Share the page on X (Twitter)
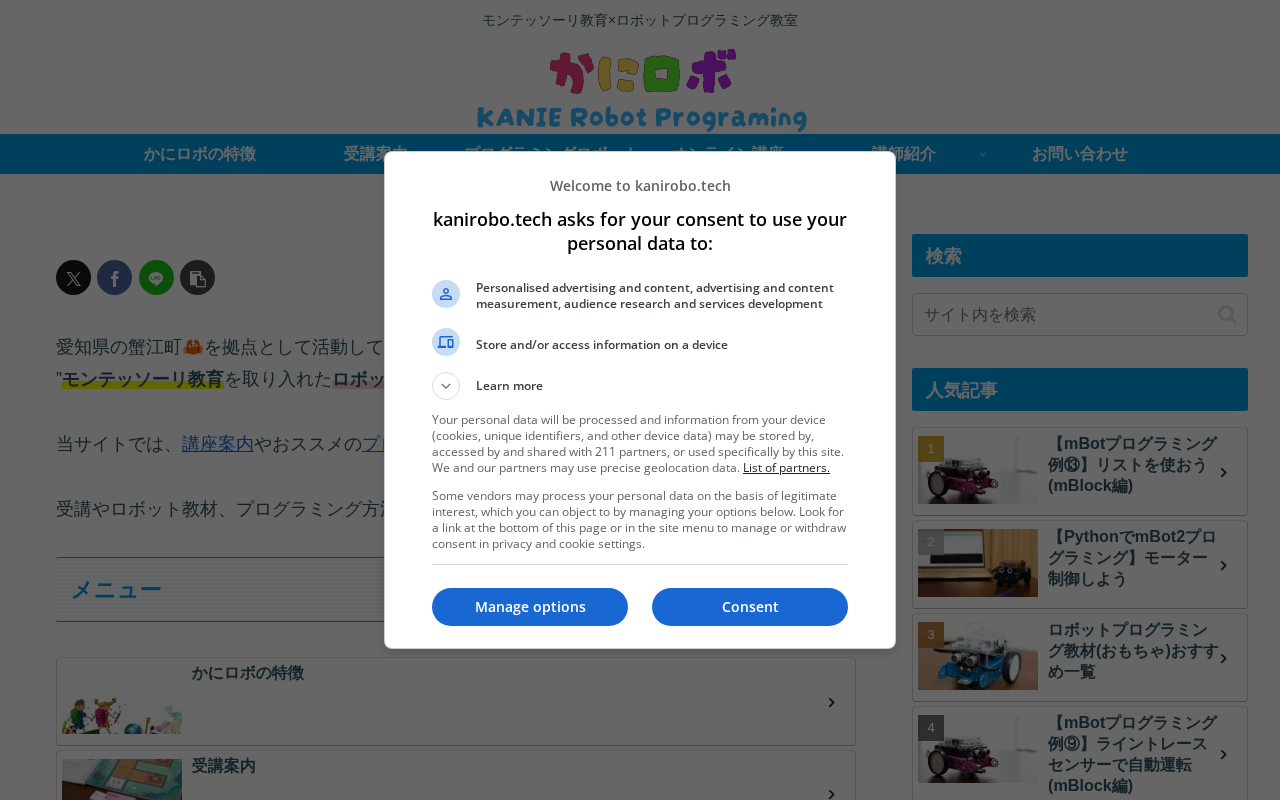The height and width of the screenshot is (800, 1280). point(73,278)
